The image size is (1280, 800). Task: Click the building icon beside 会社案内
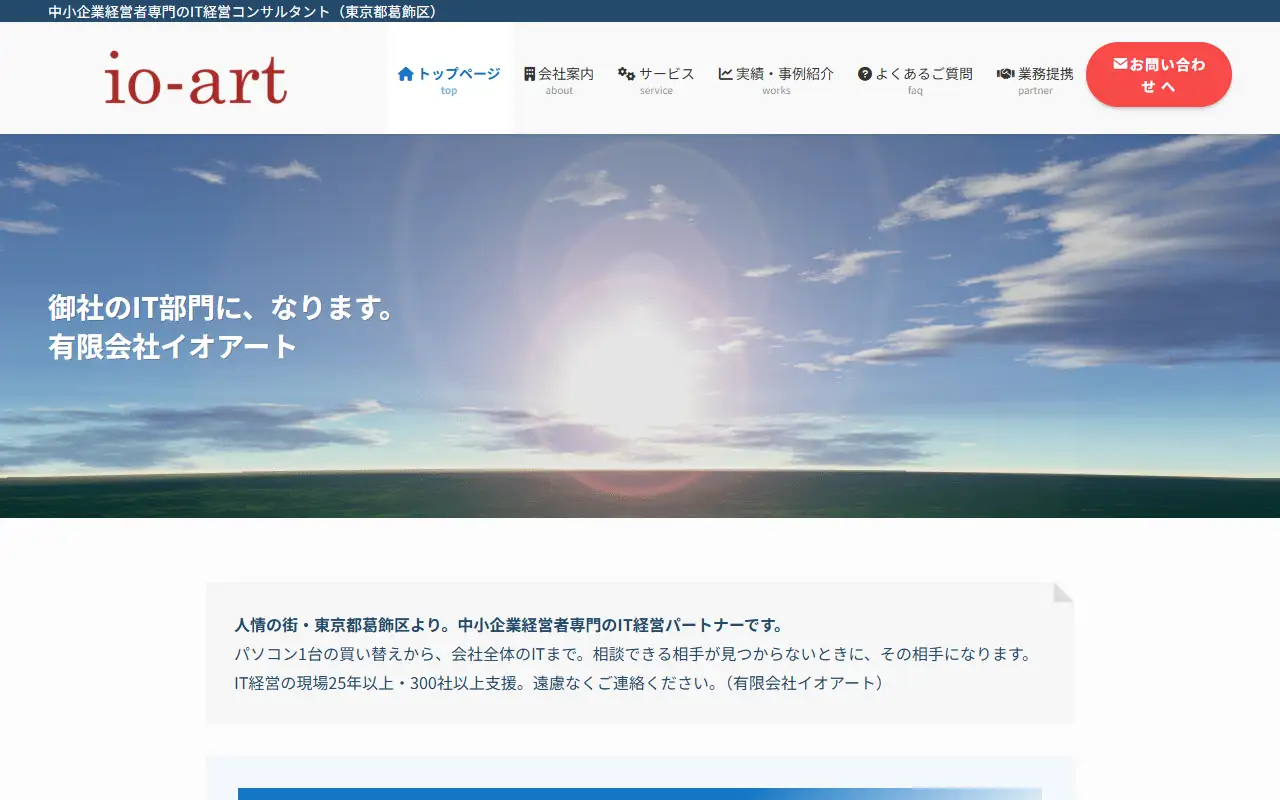pos(530,74)
